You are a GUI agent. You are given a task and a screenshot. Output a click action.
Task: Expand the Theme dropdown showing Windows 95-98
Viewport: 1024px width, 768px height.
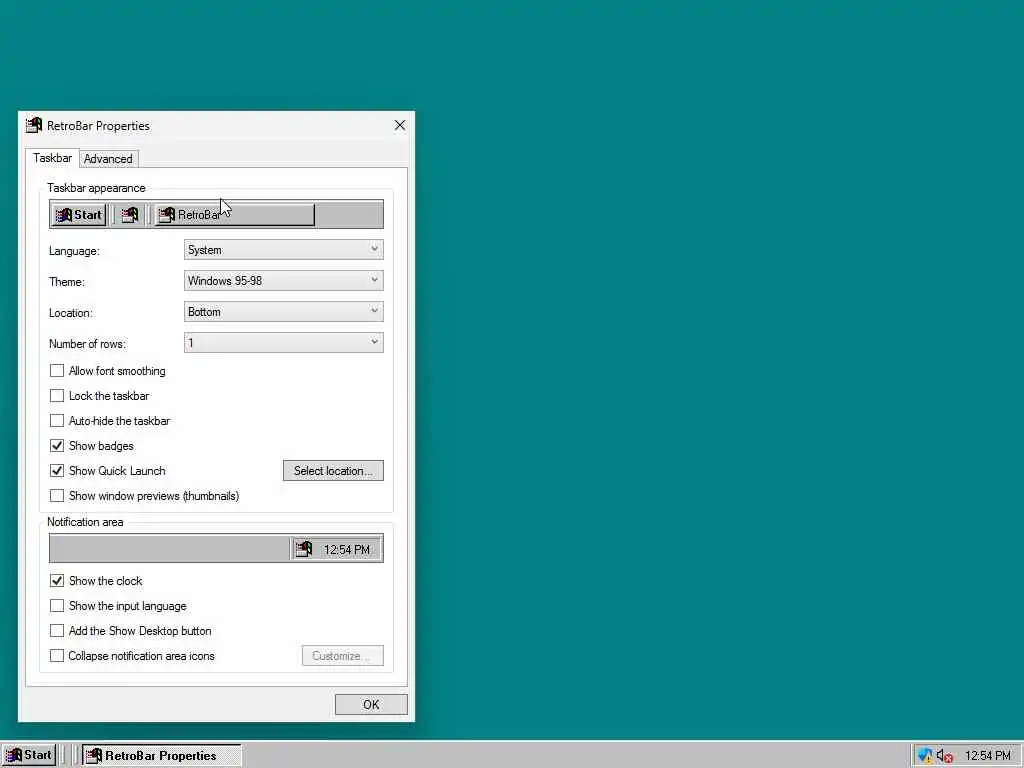pyautogui.click(x=283, y=281)
